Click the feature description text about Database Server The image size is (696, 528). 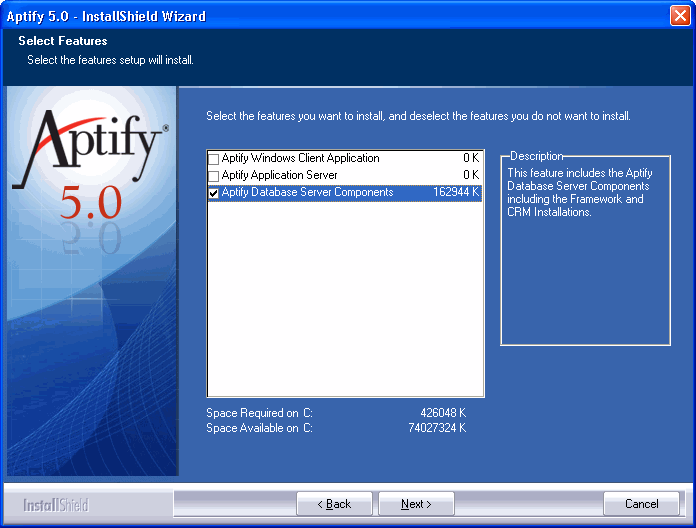tap(579, 192)
